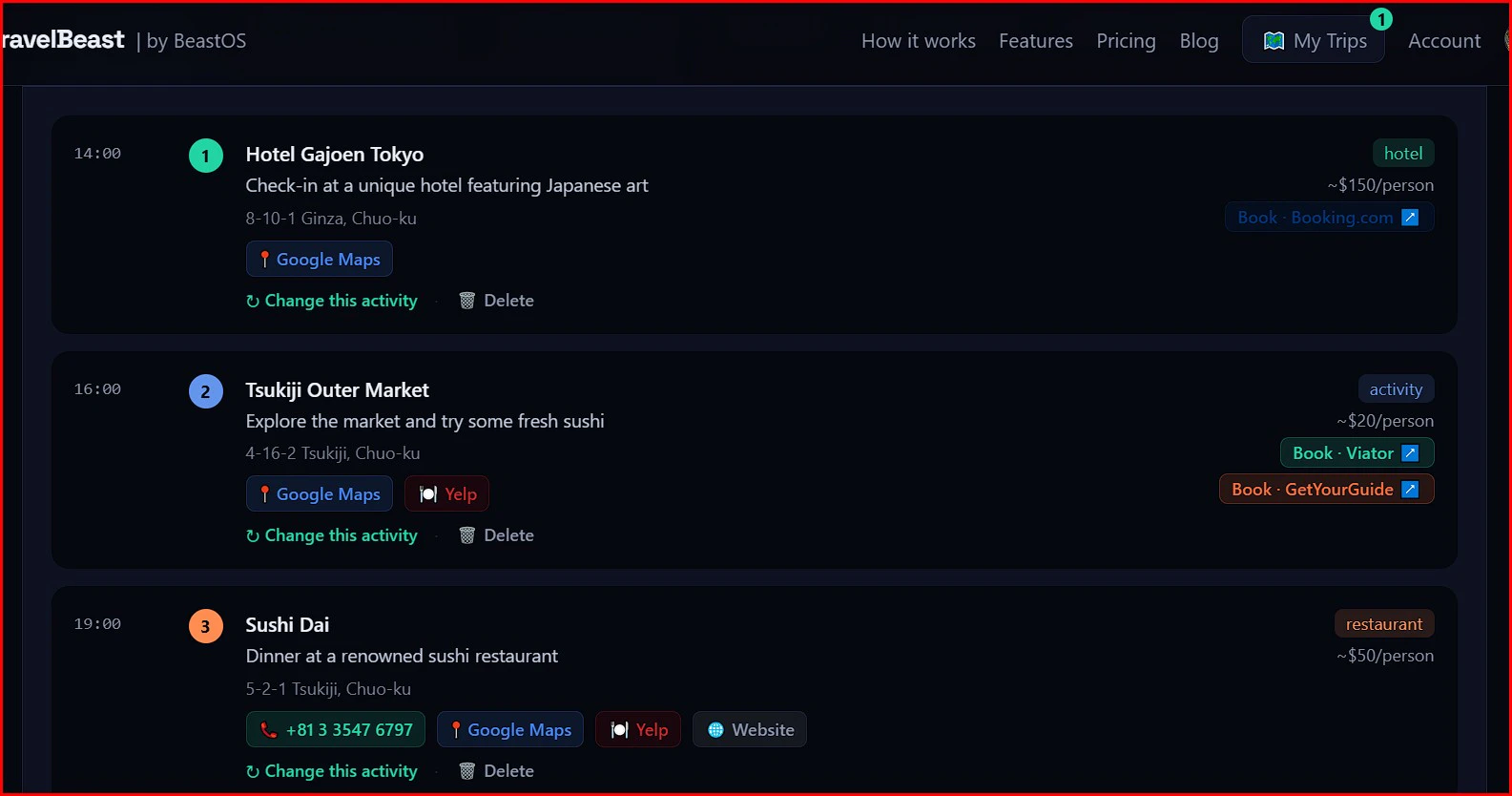Open My Trips
This screenshot has width=1512, height=796.
(1314, 40)
